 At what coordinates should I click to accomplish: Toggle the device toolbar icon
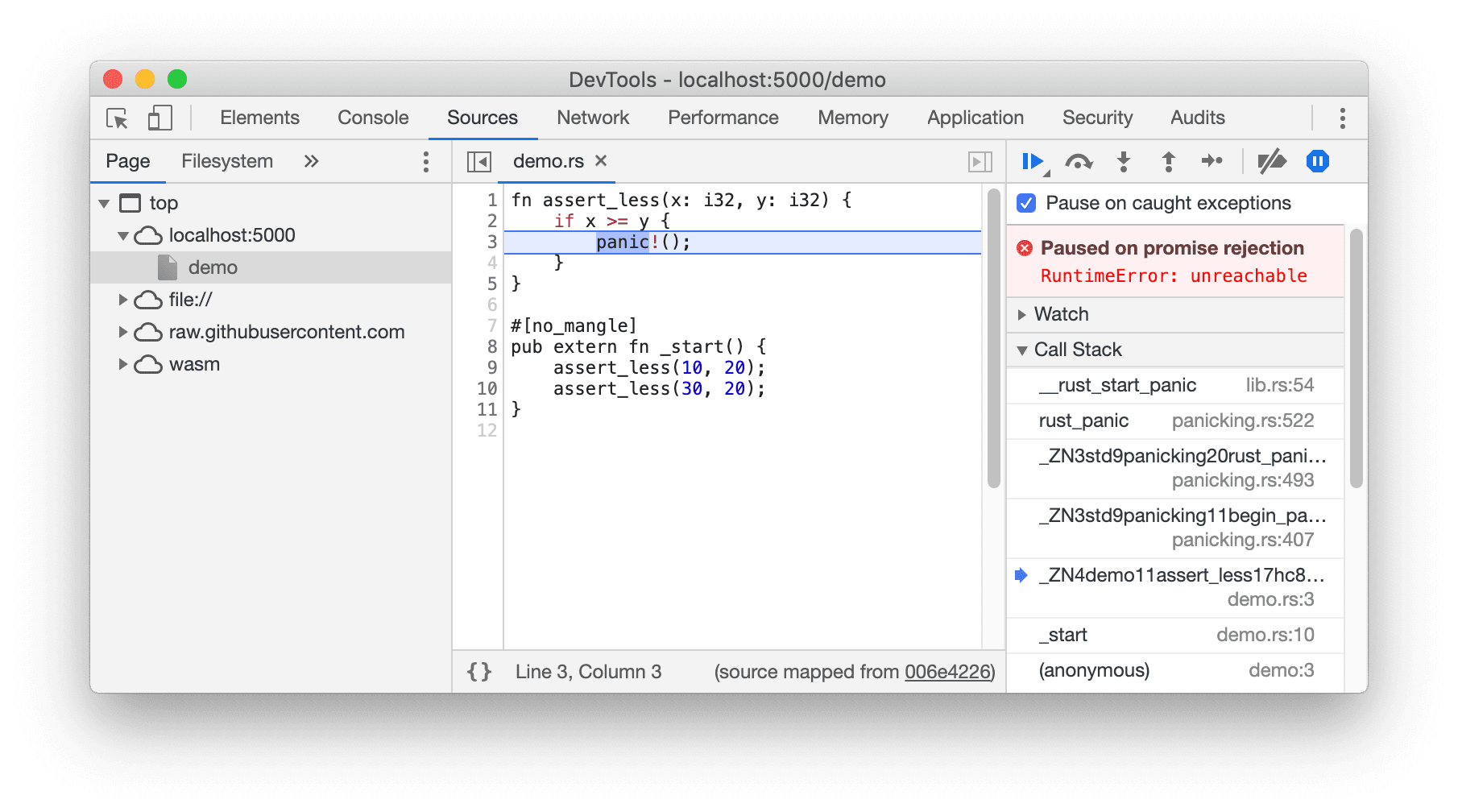coord(159,118)
